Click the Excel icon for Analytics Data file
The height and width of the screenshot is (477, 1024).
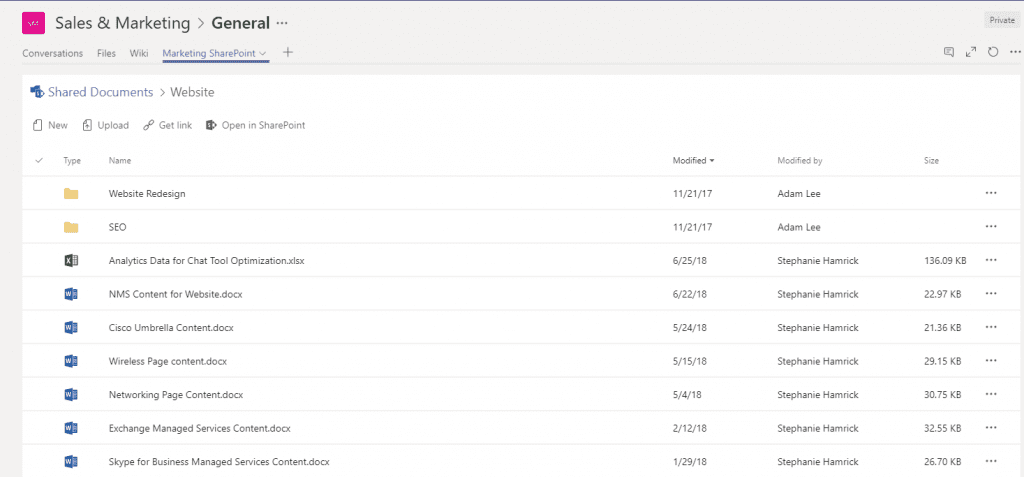click(71, 261)
